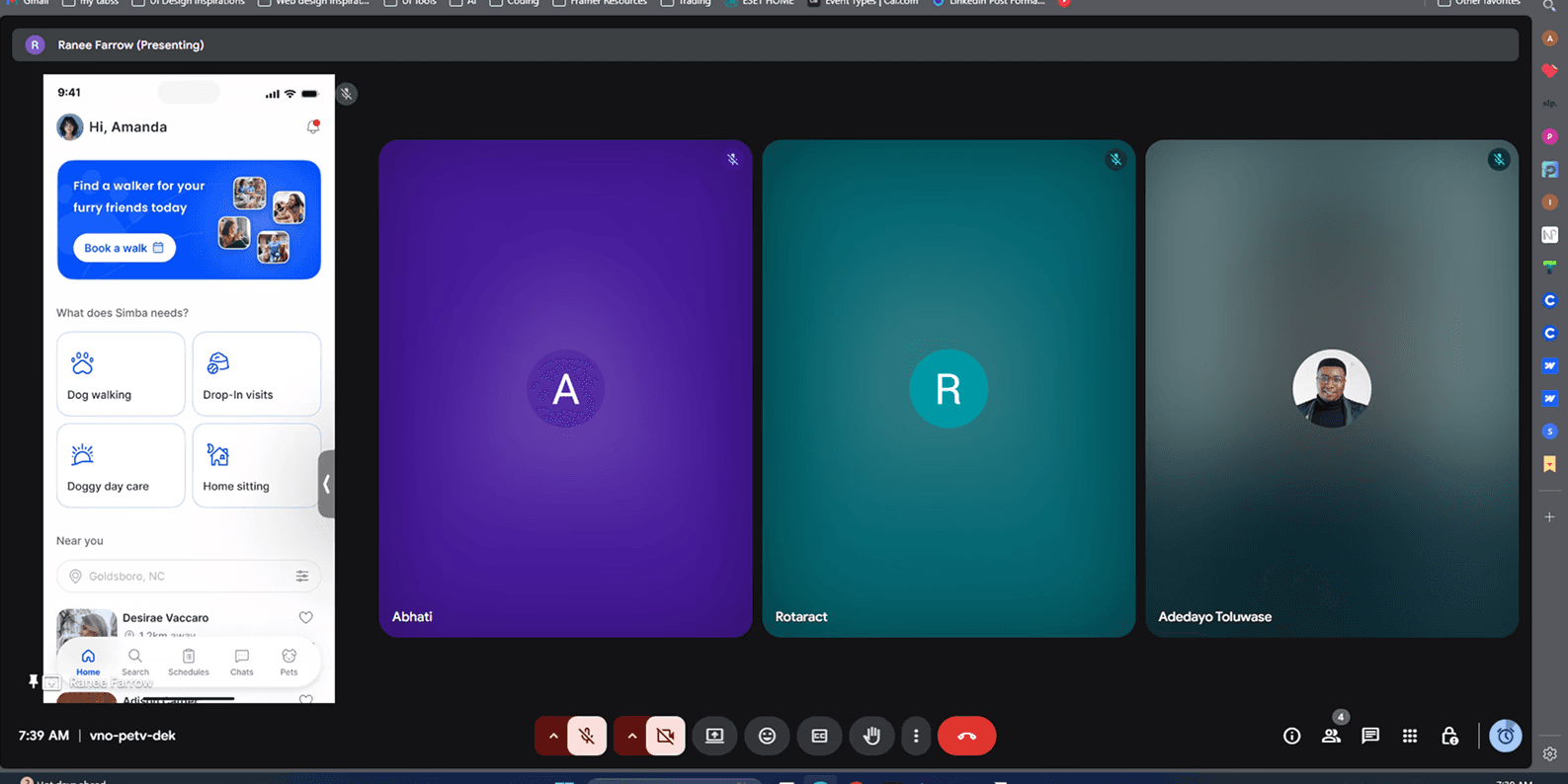The width and height of the screenshot is (1568, 784).
Task: Toggle closed captions in the call bar
Action: click(x=819, y=736)
